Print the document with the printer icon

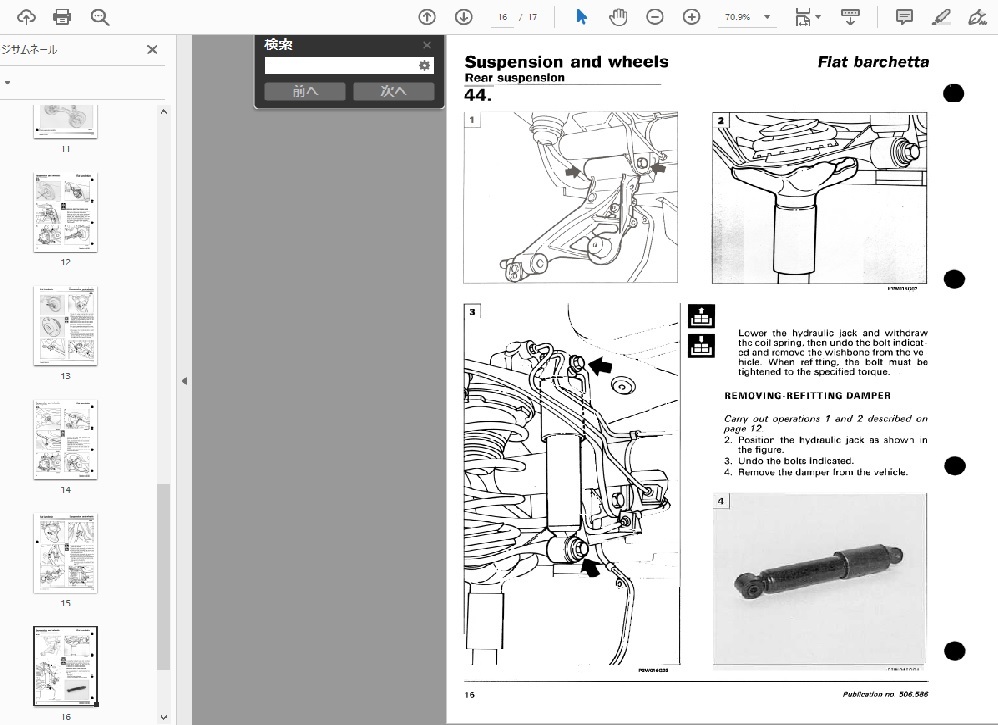click(62, 17)
